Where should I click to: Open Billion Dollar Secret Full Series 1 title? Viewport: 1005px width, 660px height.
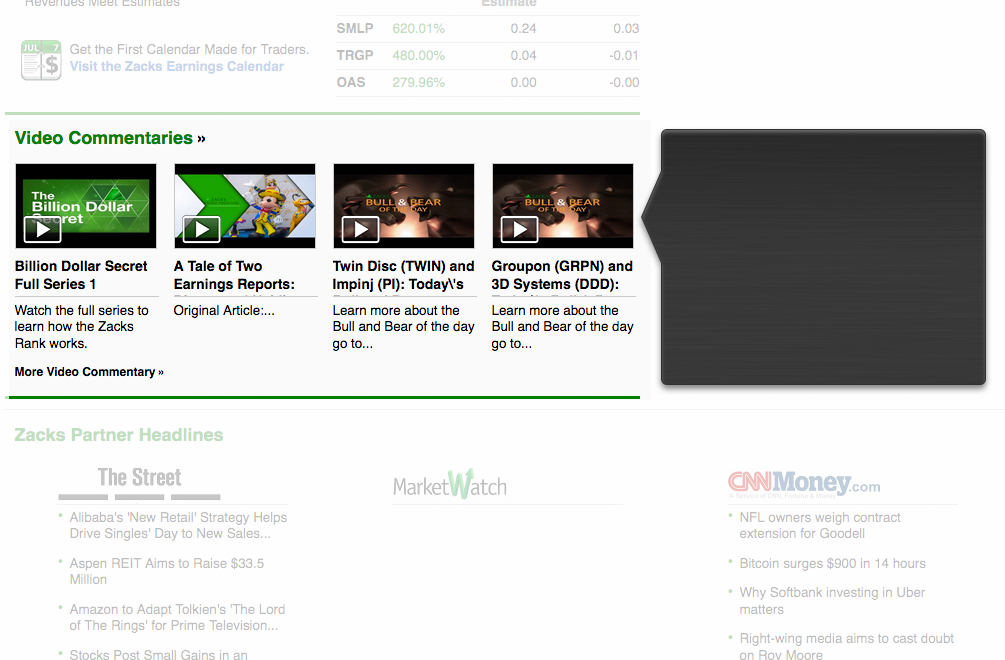click(81, 275)
